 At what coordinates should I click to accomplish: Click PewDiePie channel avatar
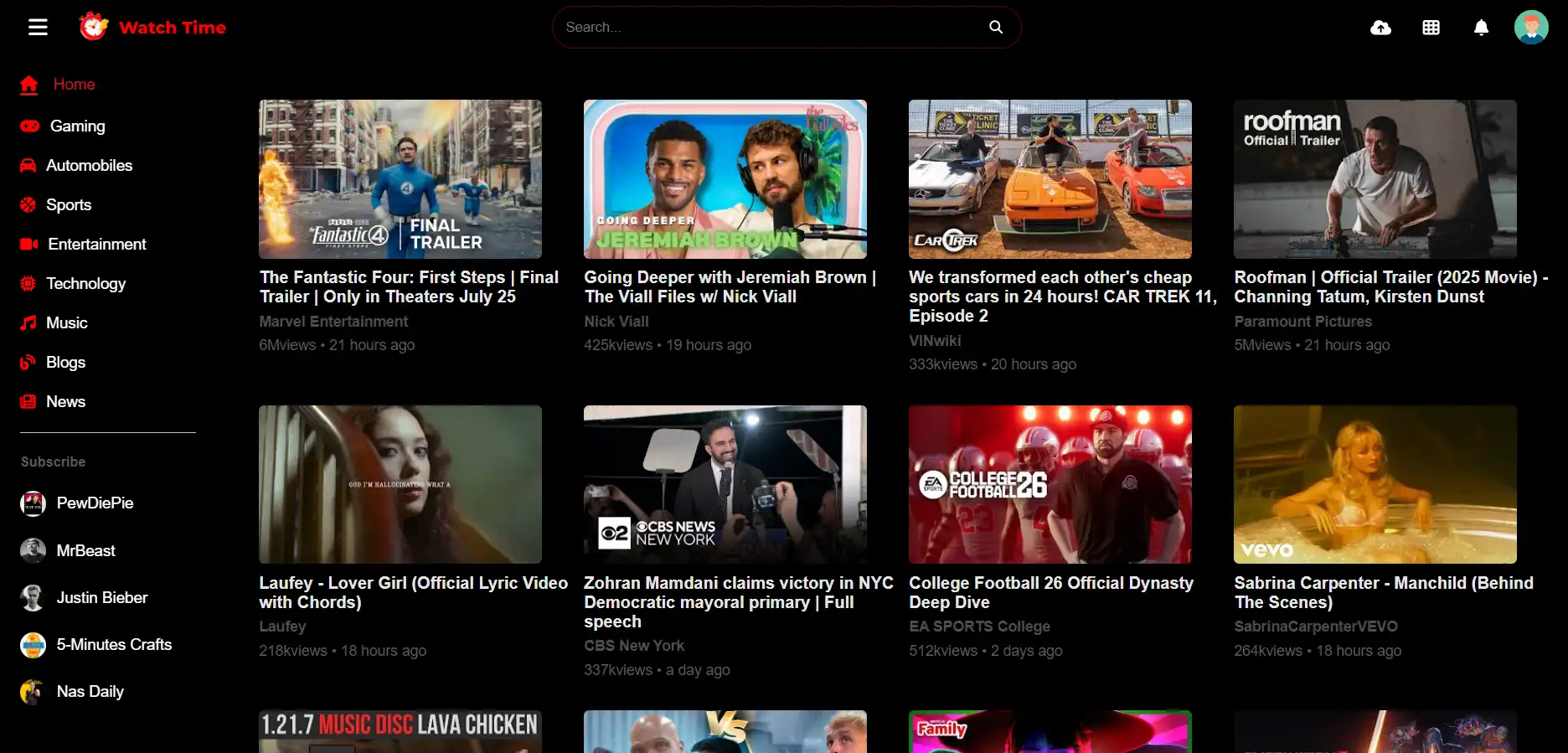tap(33, 503)
